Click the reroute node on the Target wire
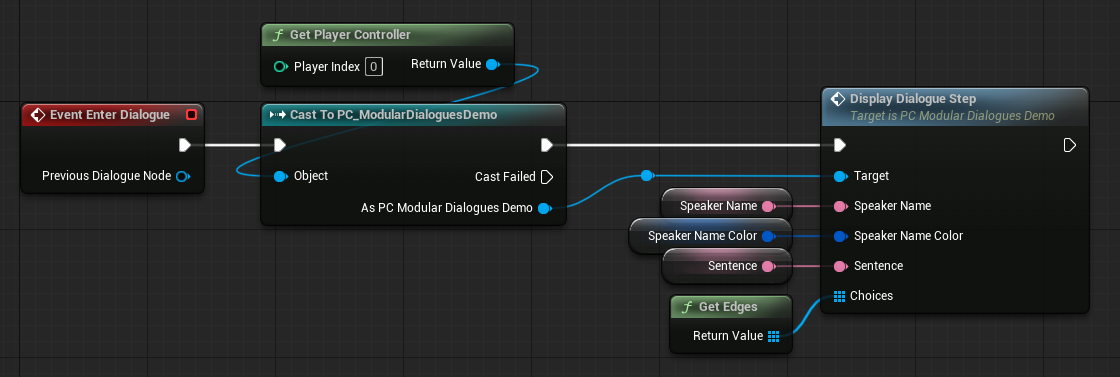Screen dimensions: 1120x377 (x=646, y=176)
